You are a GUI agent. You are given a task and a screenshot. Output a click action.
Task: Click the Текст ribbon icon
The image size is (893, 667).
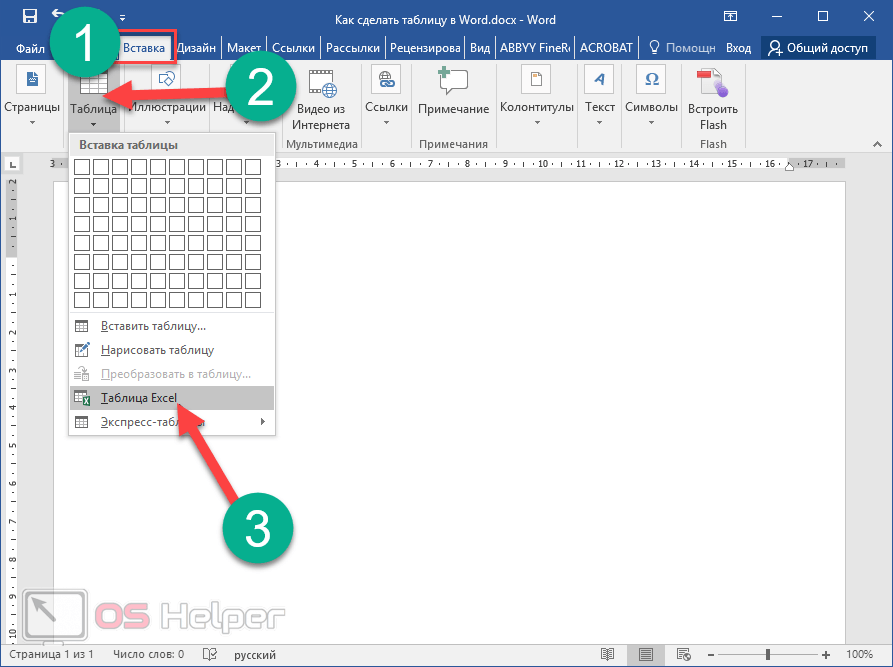coord(600,80)
